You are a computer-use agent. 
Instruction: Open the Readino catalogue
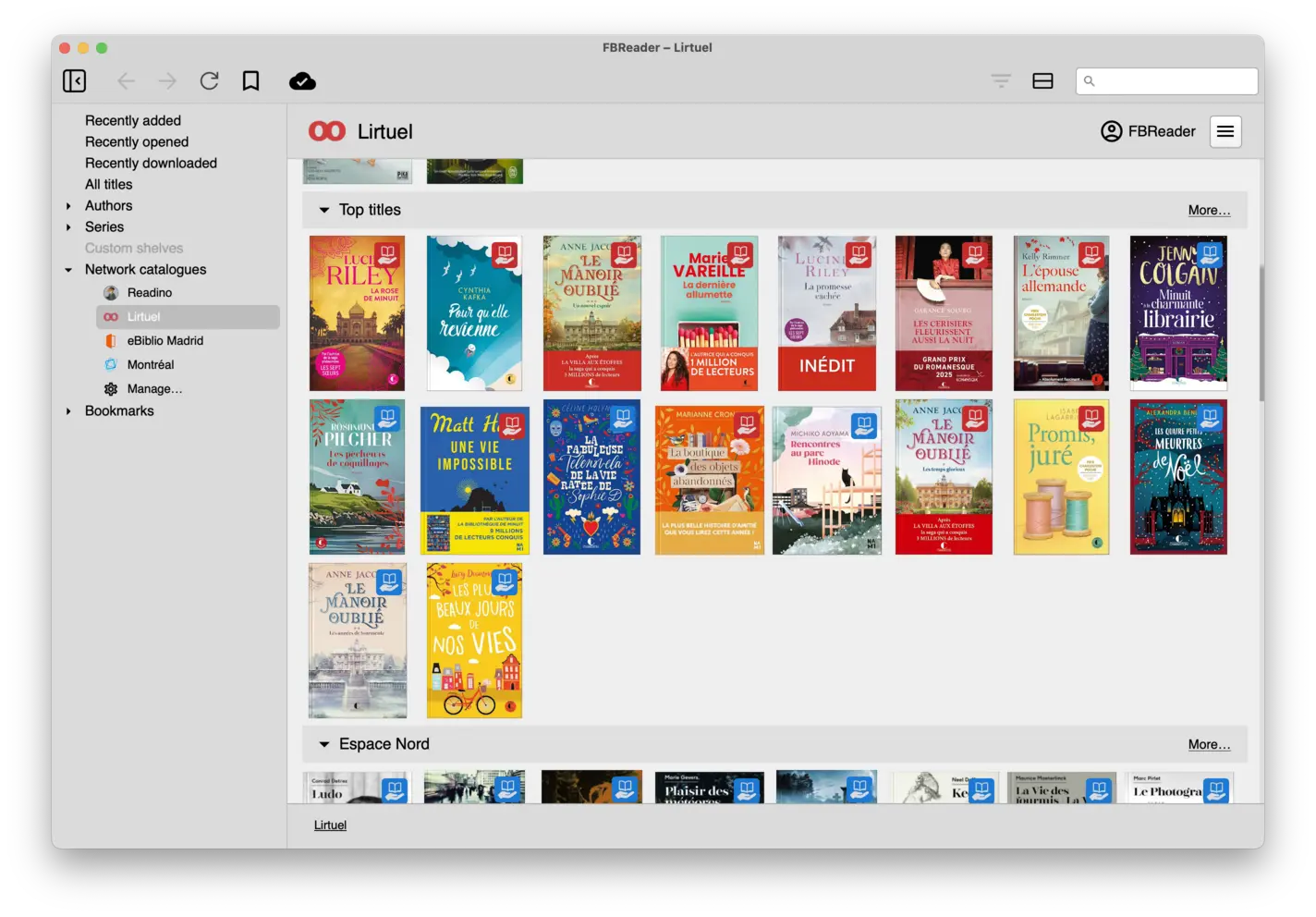click(x=149, y=293)
